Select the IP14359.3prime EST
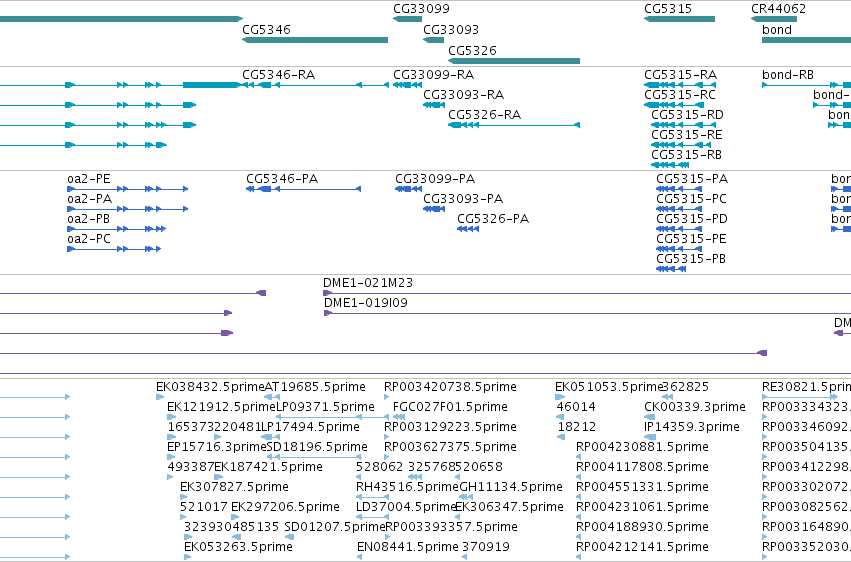Screen dimensions: 851x562 (650, 437)
